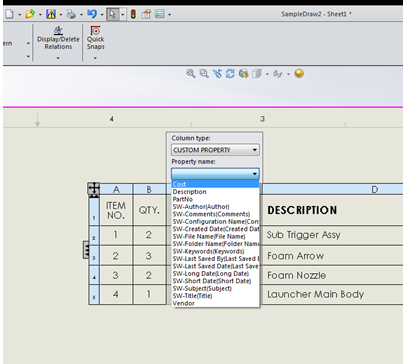Choose Vendor from the property list

(215, 303)
